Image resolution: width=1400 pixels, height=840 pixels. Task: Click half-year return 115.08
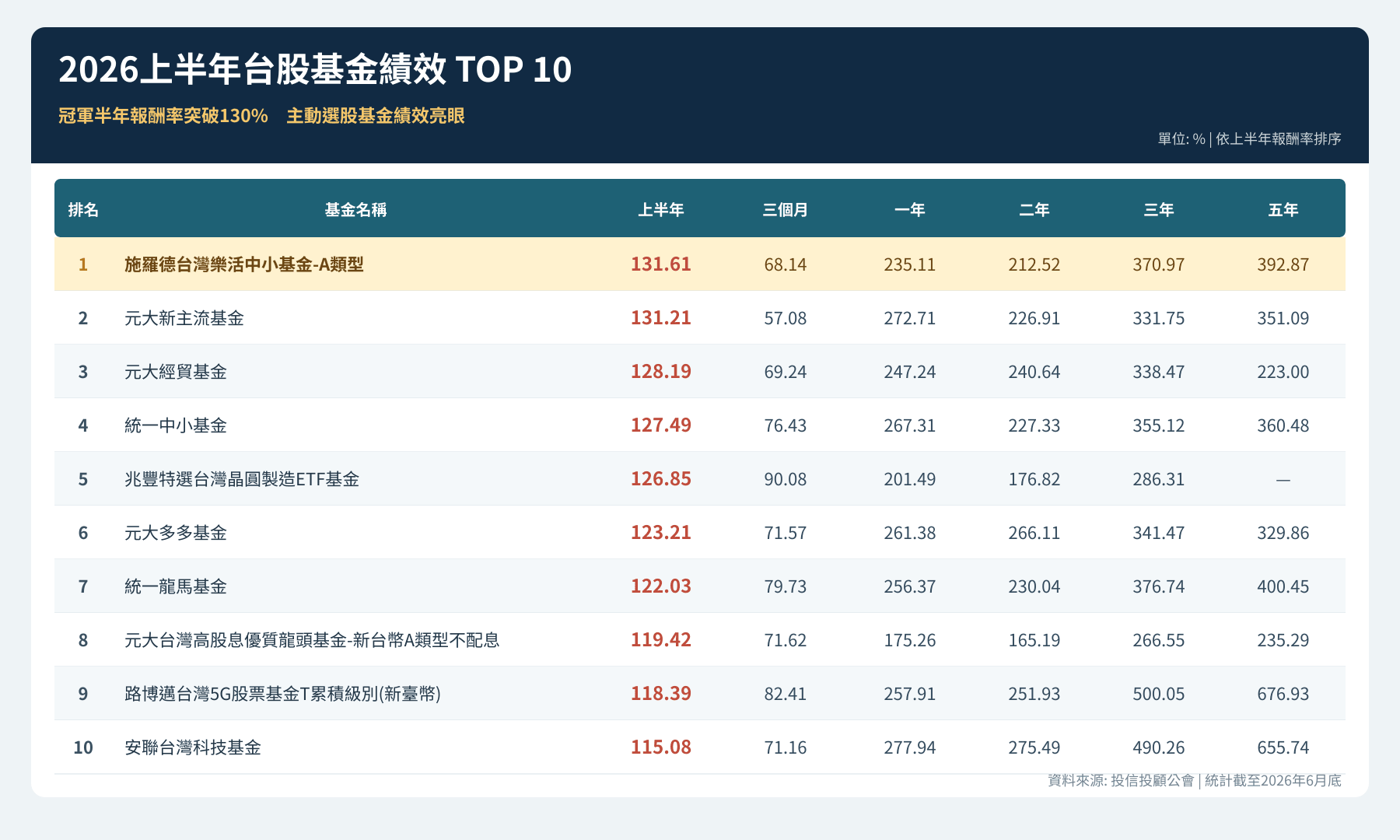point(661,747)
